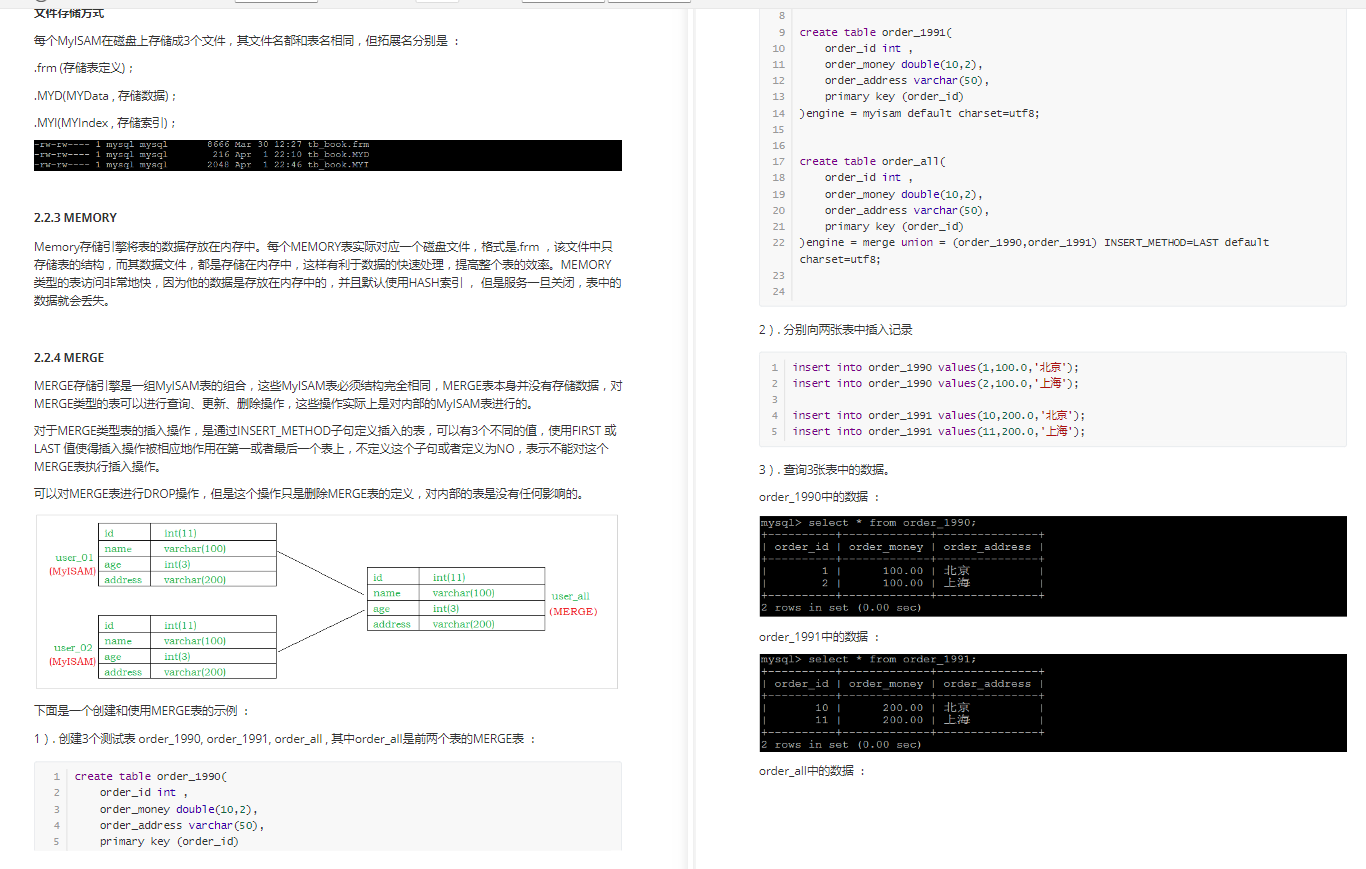The image size is (1366, 869).
Task: Select the "2.2.4 MERGE" section heading
Action: 67,357
